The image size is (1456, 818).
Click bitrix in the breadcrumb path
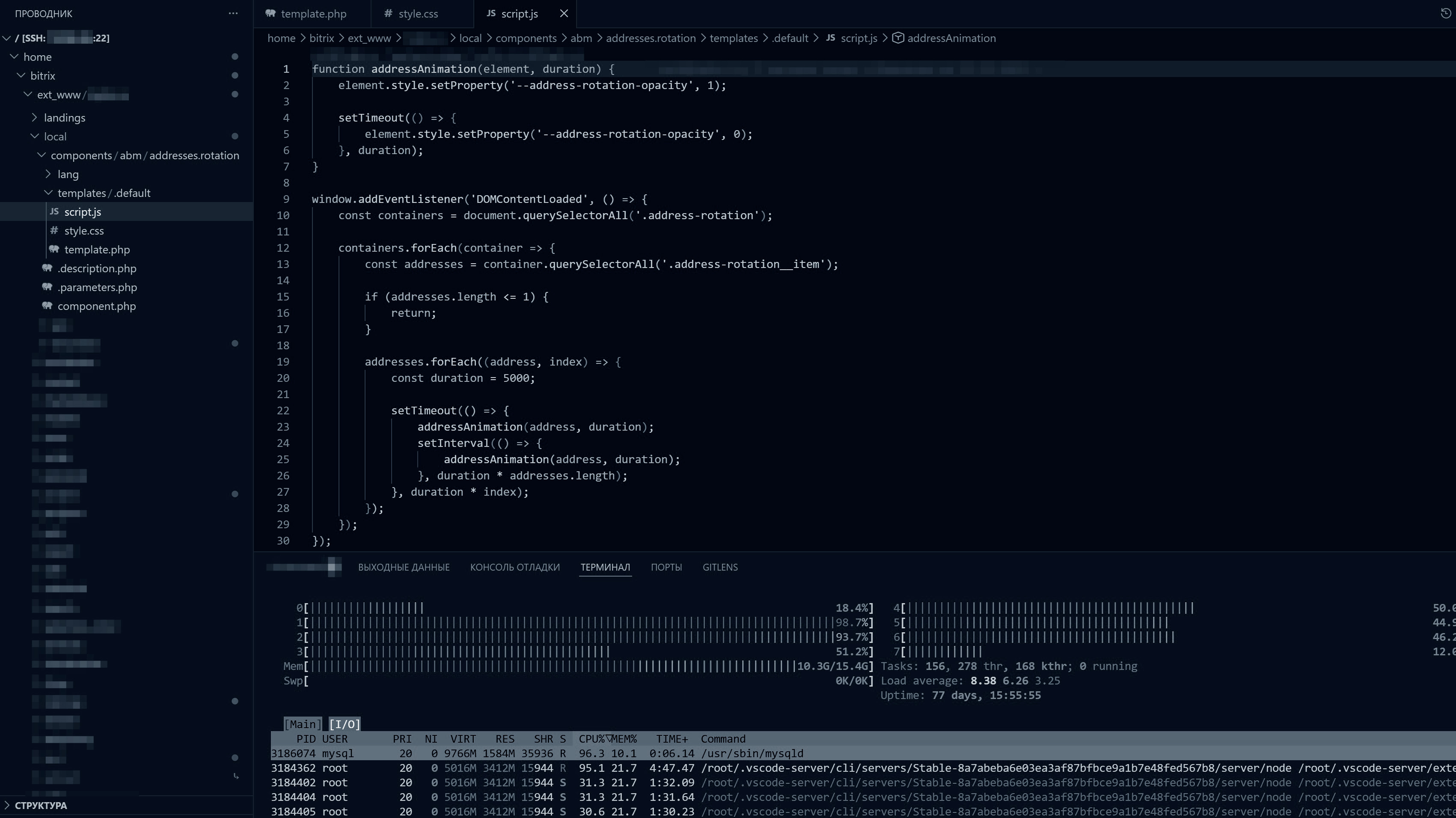321,38
